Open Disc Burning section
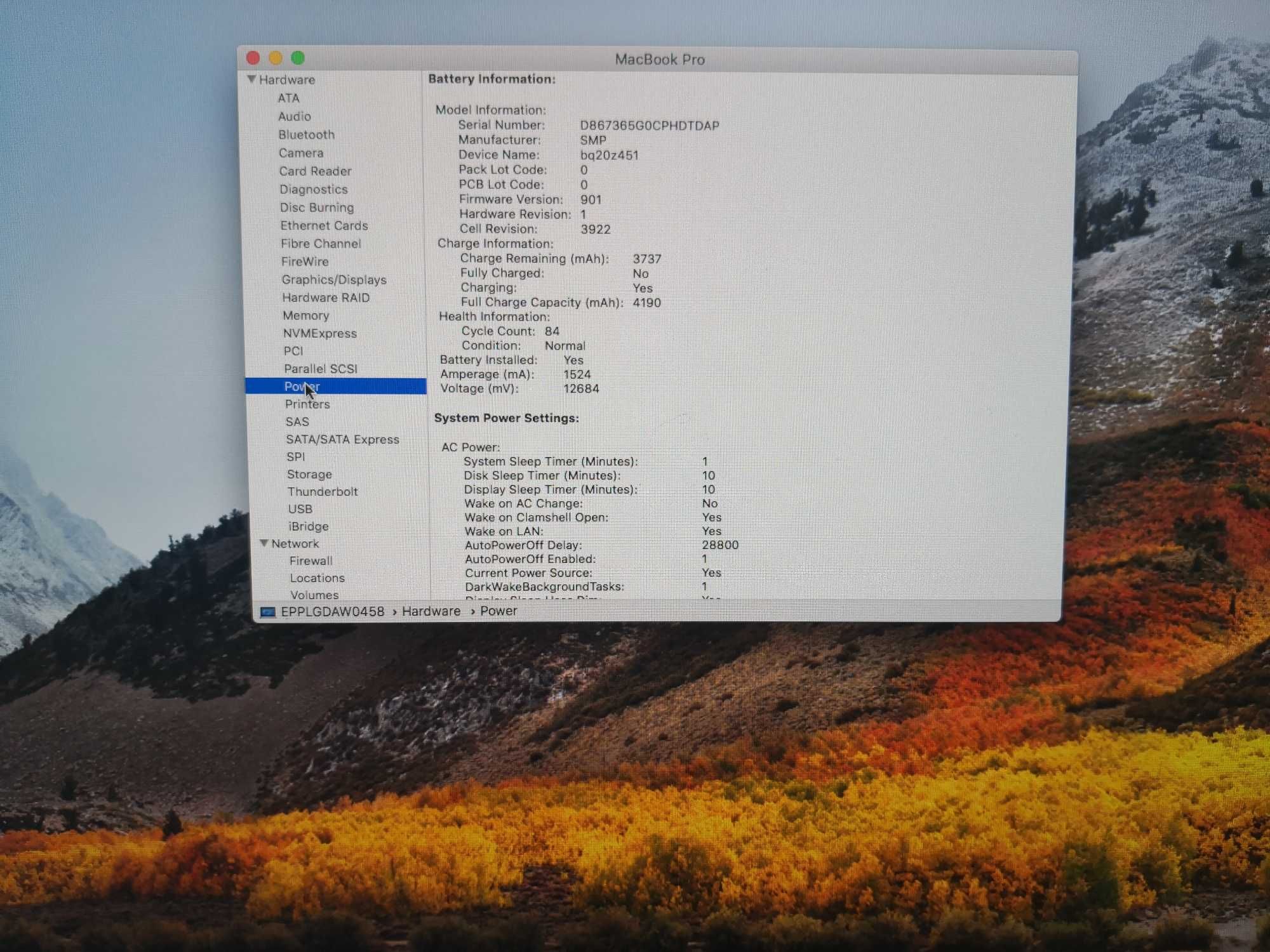1270x952 pixels. pos(317,207)
